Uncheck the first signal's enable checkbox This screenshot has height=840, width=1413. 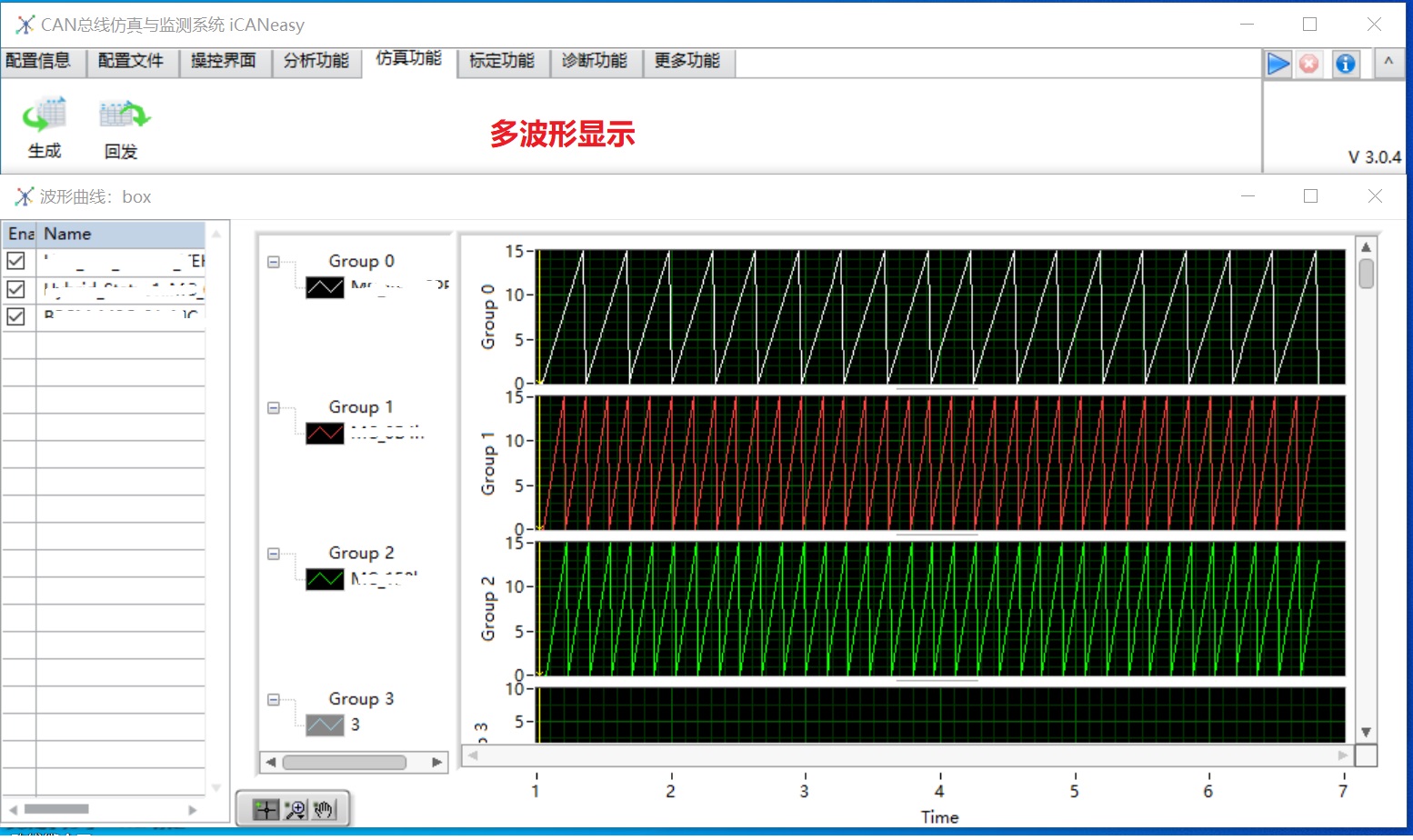point(16,261)
